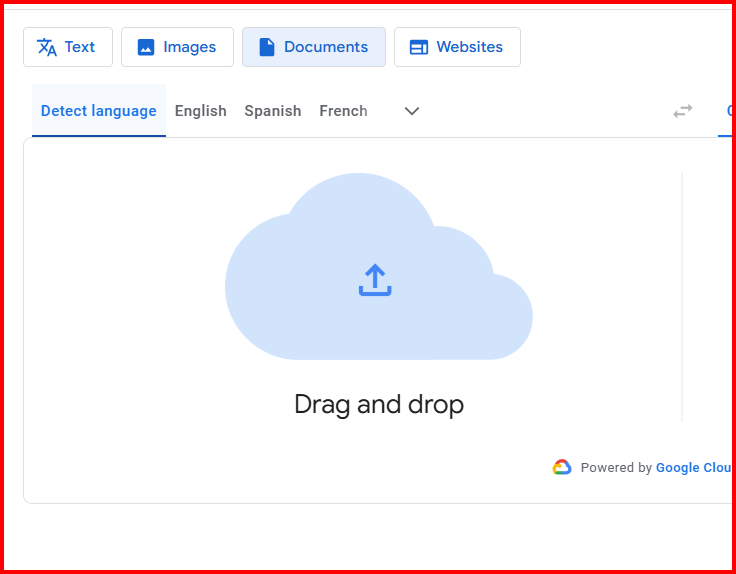Click the upload arrow inside the cloud
Image resolution: width=736 pixels, height=574 pixels.
click(x=375, y=280)
